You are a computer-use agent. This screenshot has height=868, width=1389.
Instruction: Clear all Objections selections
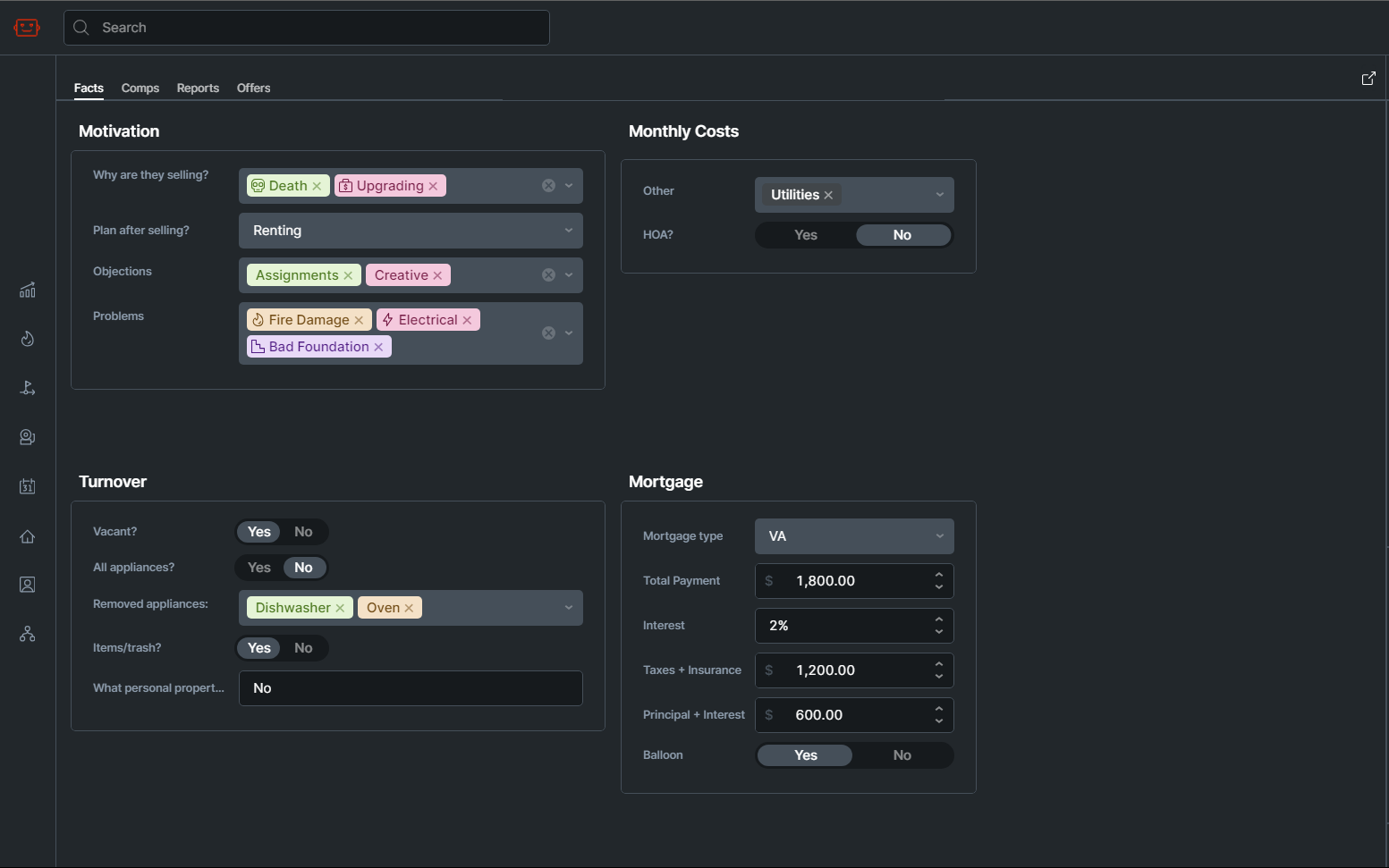point(548,275)
